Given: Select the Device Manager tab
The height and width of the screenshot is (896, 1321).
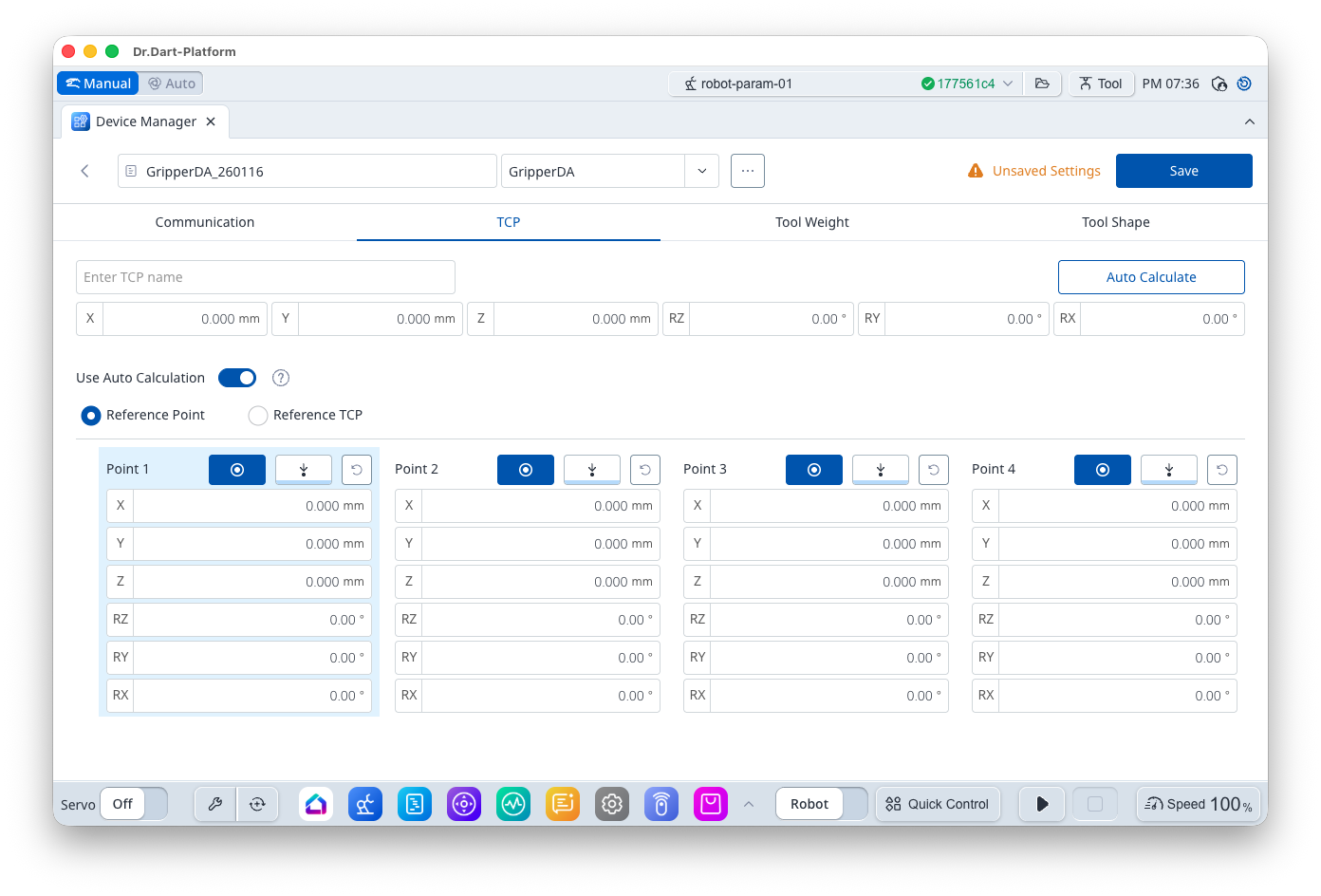Looking at the screenshot, I should point(145,121).
